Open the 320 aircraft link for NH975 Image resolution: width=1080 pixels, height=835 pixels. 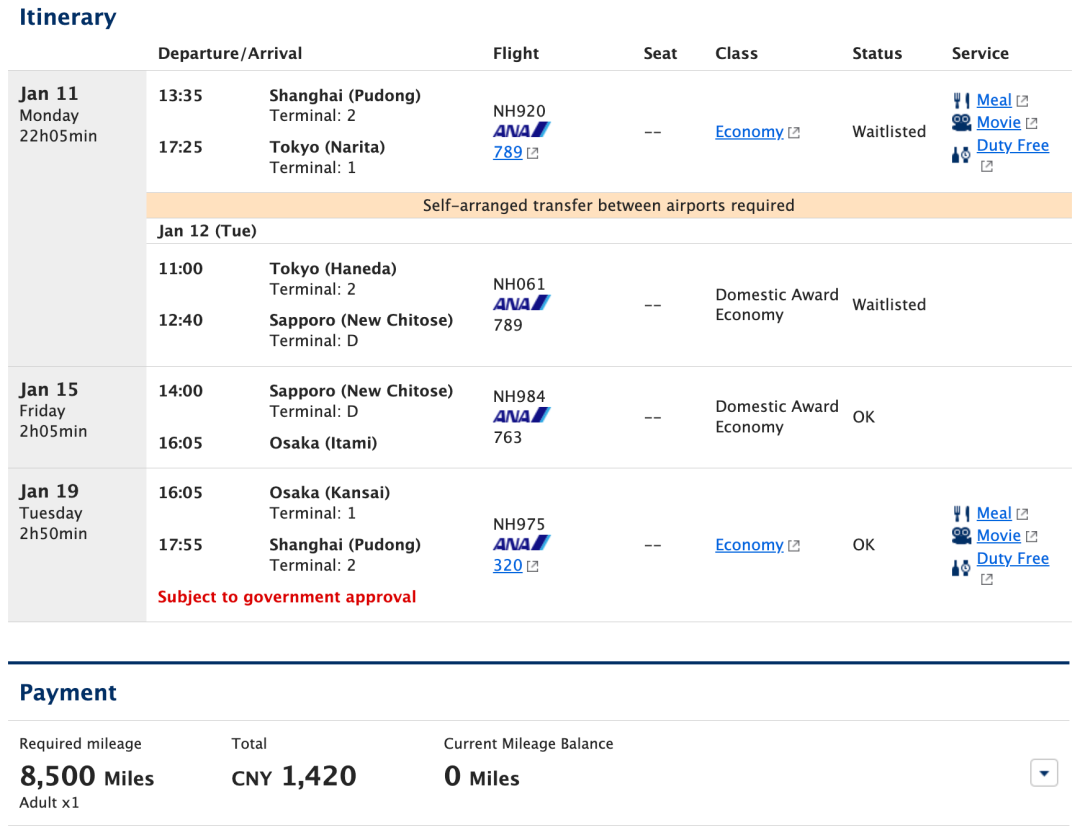[508, 566]
